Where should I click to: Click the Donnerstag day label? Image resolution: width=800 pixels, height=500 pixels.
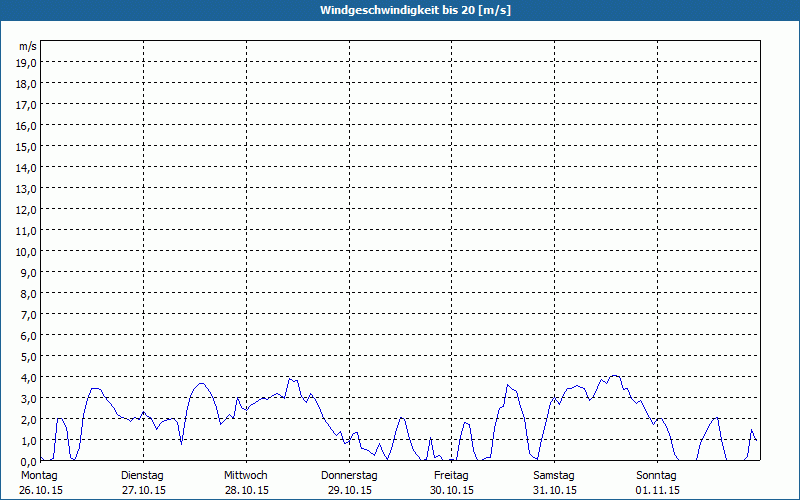click(x=349, y=476)
